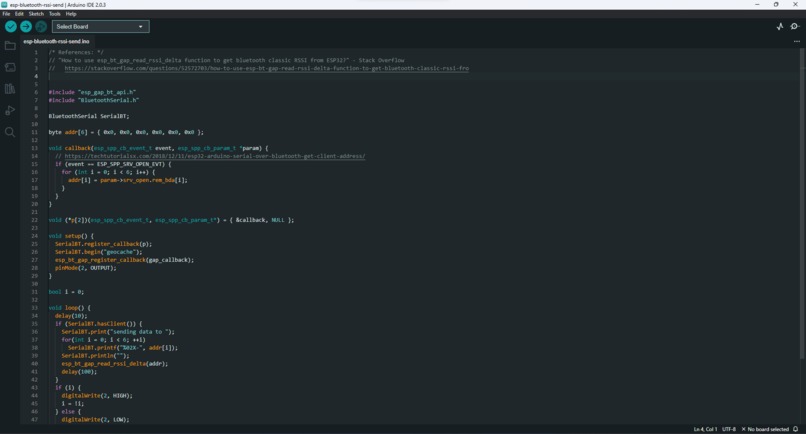
Task: Open the Search sidebar icon
Action: point(10,132)
